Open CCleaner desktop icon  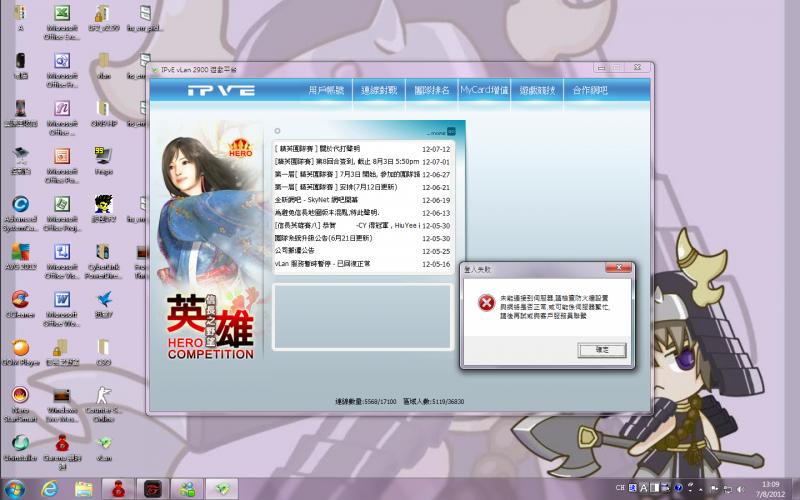pos(20,304)
